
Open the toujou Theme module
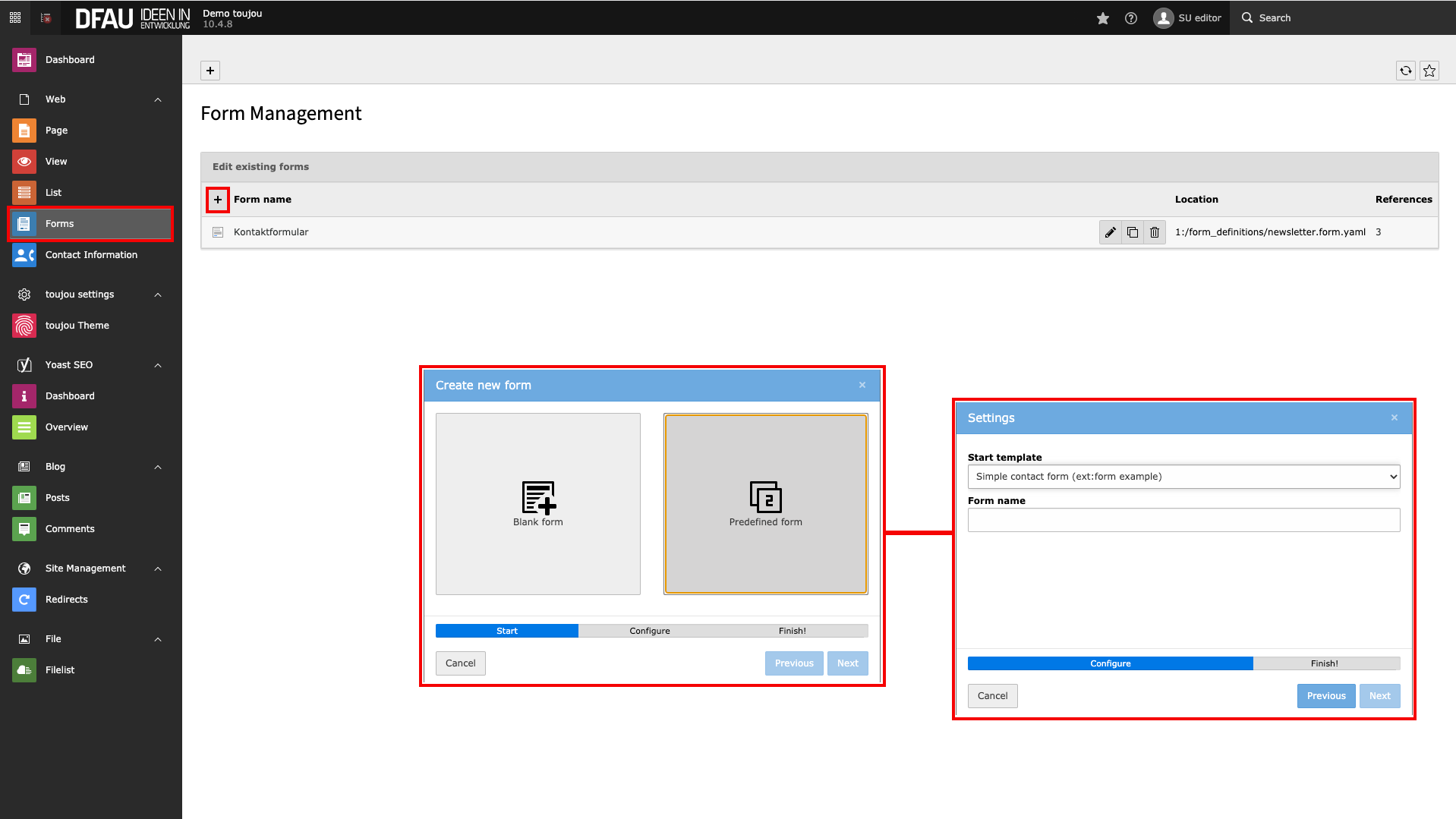pos(77,326)
